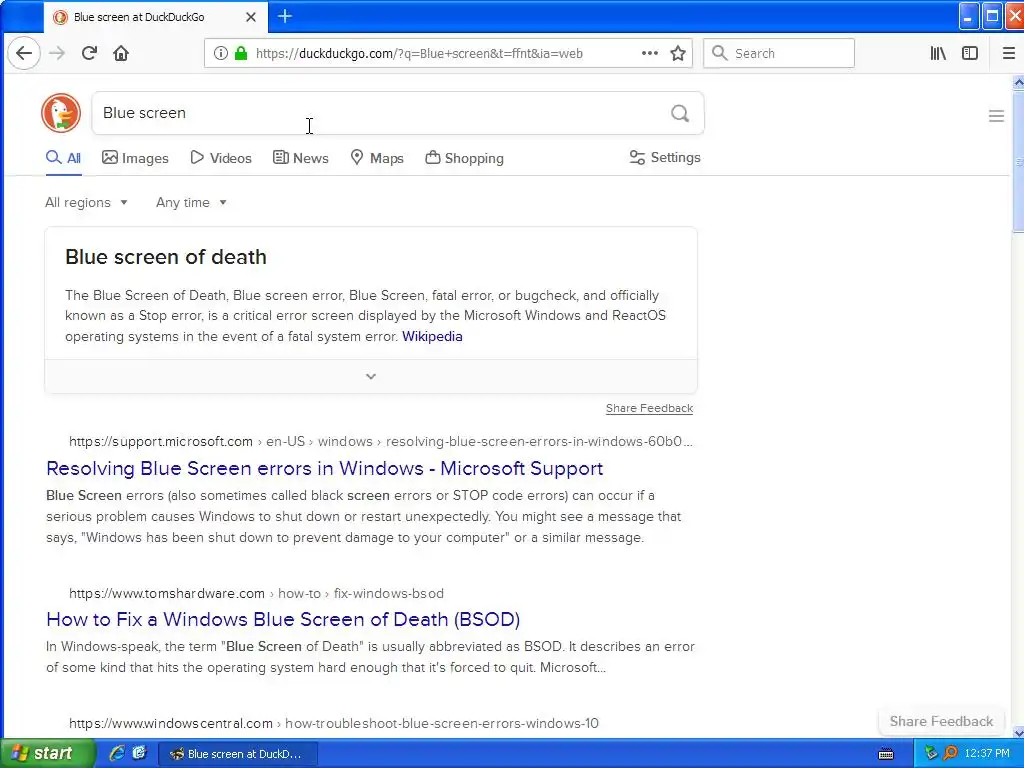Click the forward navigation arrow
Screen dimensions: 1024x768
point(57,53)
